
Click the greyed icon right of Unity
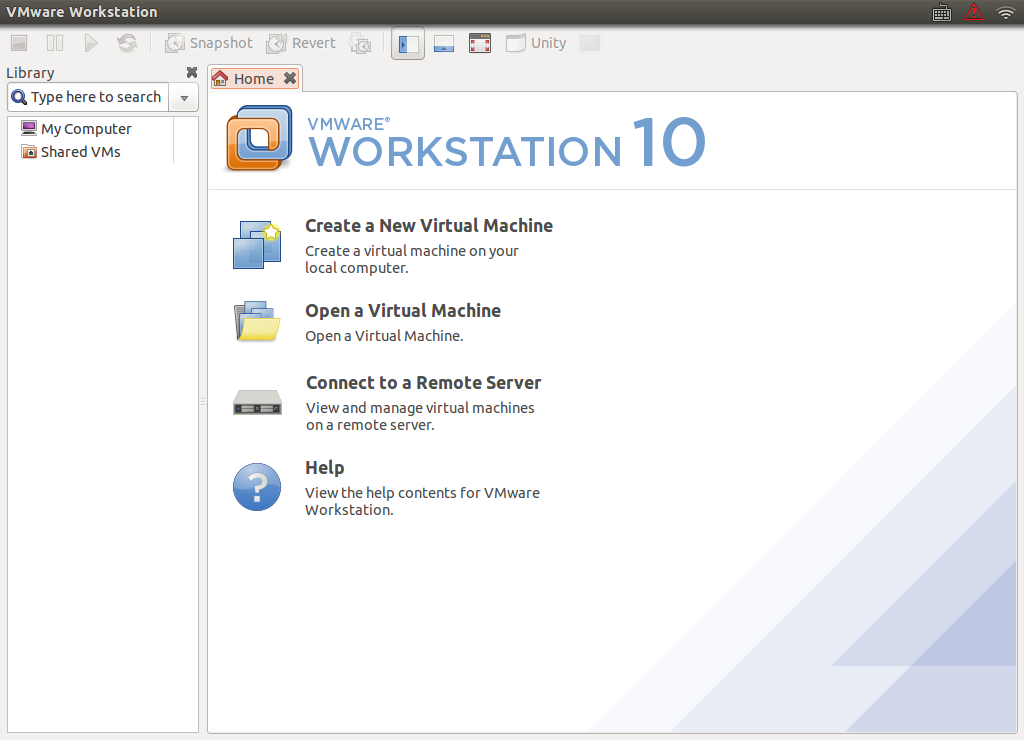pos(590,43)
